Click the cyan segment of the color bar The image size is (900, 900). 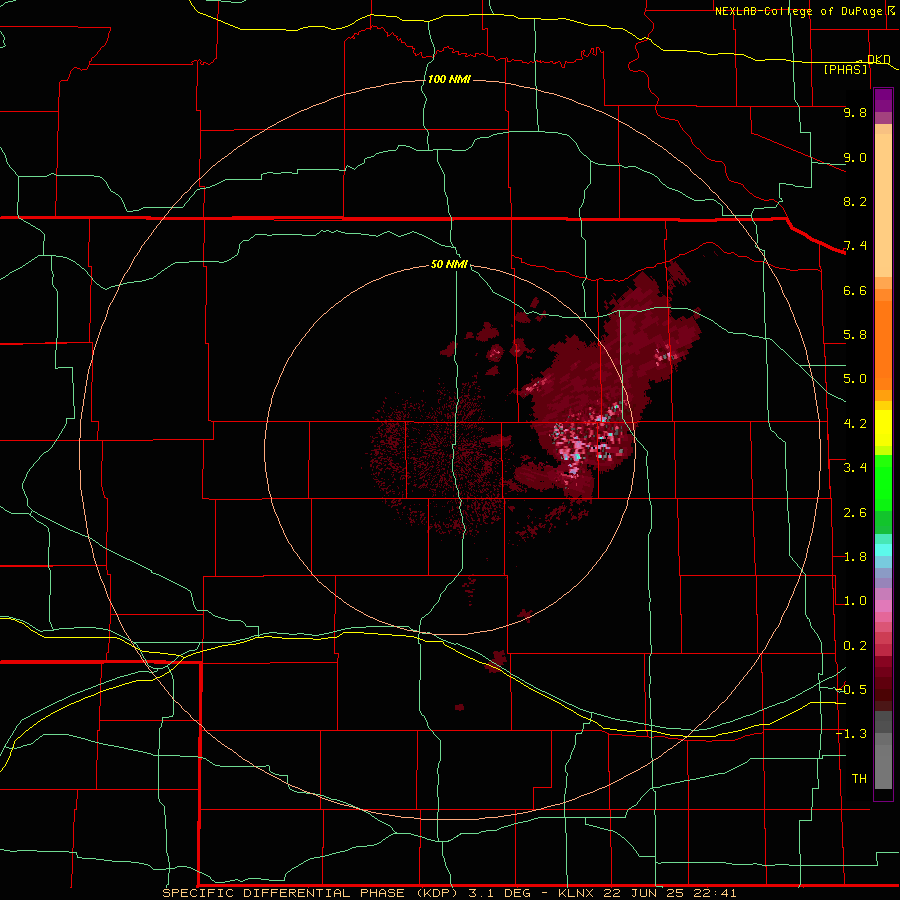point(883,550)
